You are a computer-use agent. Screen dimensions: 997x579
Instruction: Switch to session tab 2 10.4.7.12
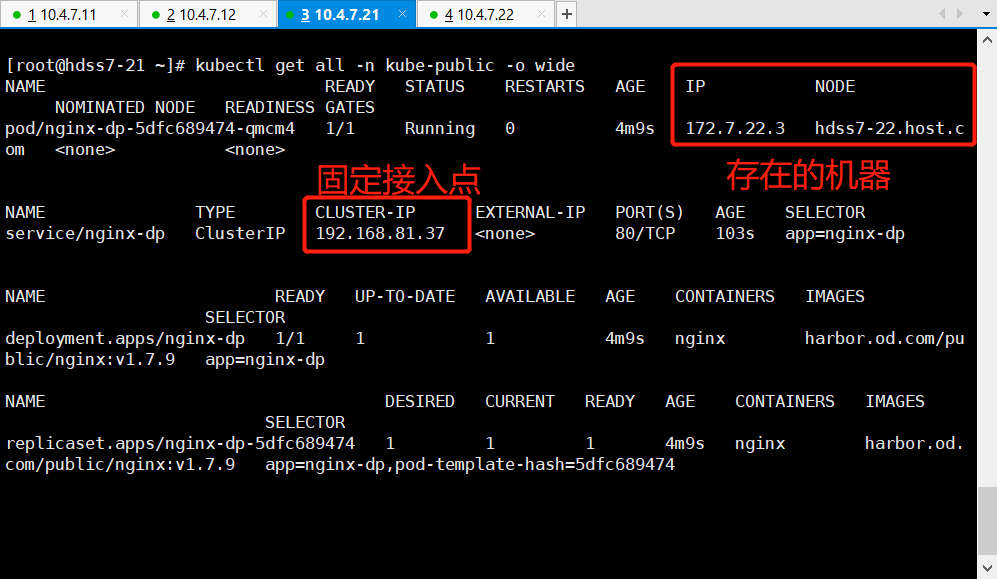pyautogui.click(x=201, y=14)
